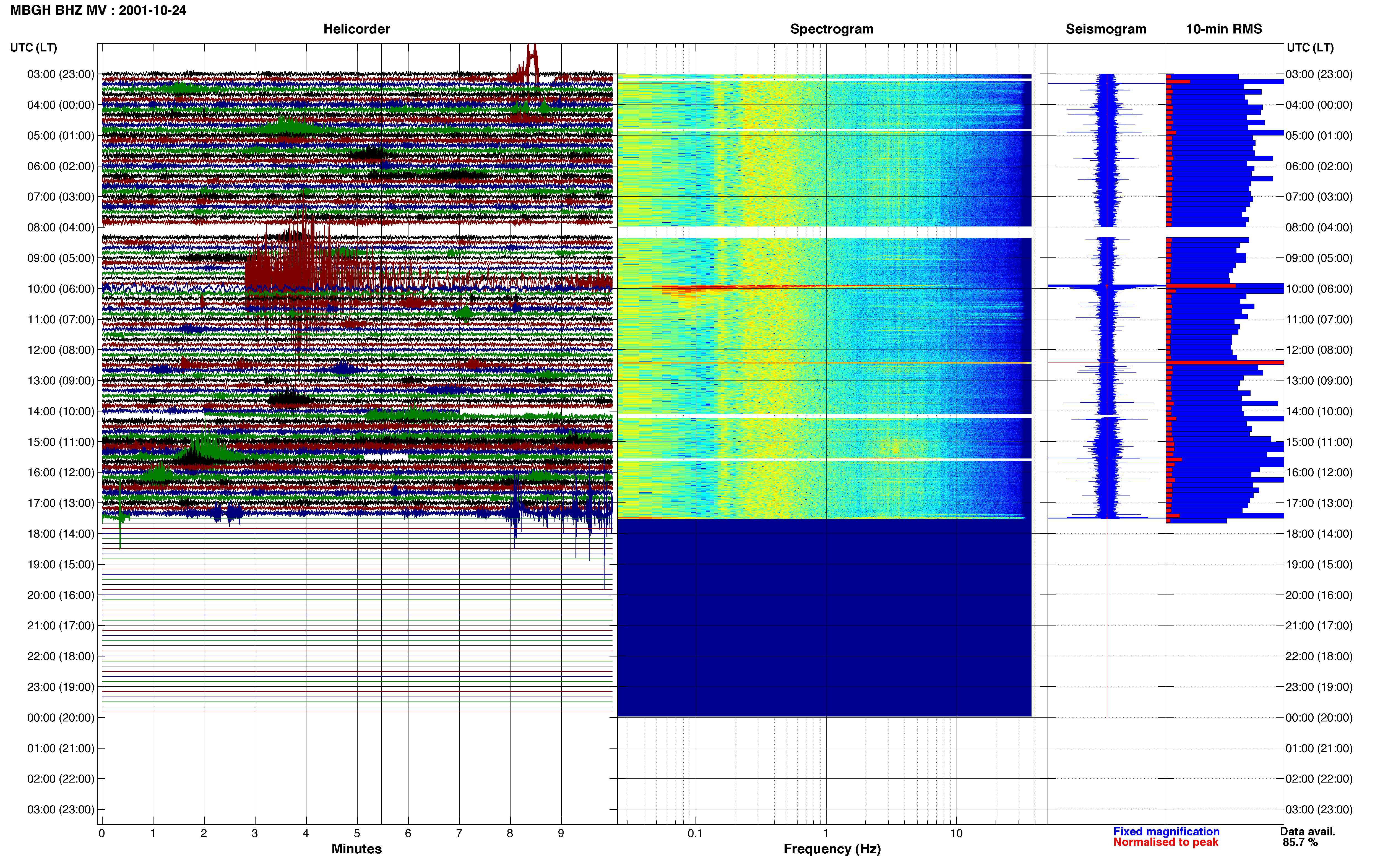
Task: Click the 04:00 (00:00) Helicorder time label
Action: (61, 105)
